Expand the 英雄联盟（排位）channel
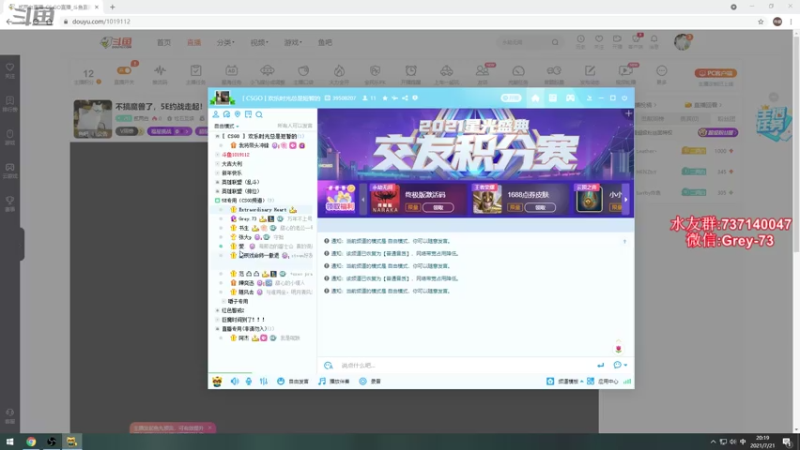Image resolution: width=800 pixels, height=450 pixels. 217,191
